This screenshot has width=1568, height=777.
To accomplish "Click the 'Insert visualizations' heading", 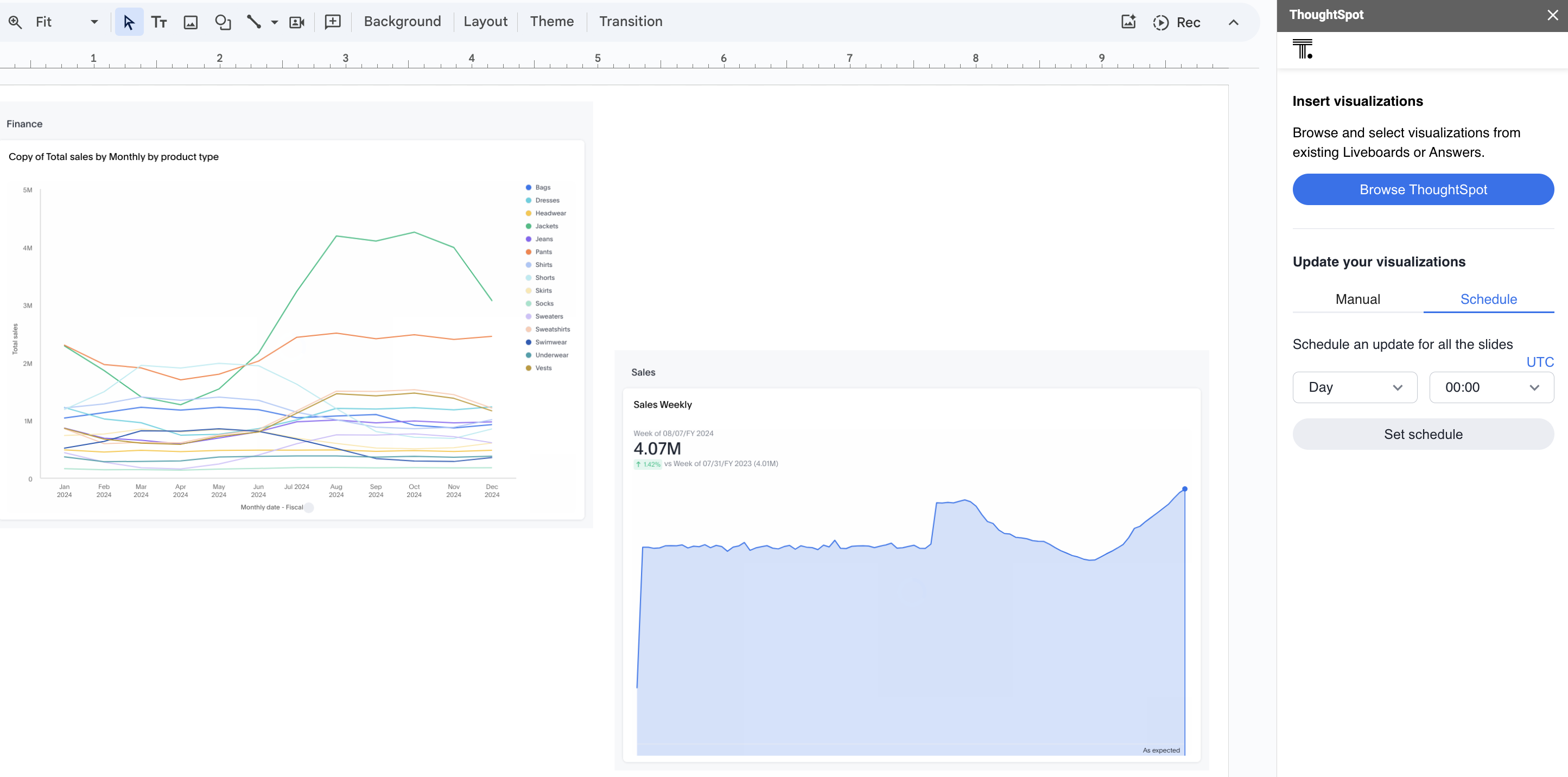I will [x=1357, y=101].
